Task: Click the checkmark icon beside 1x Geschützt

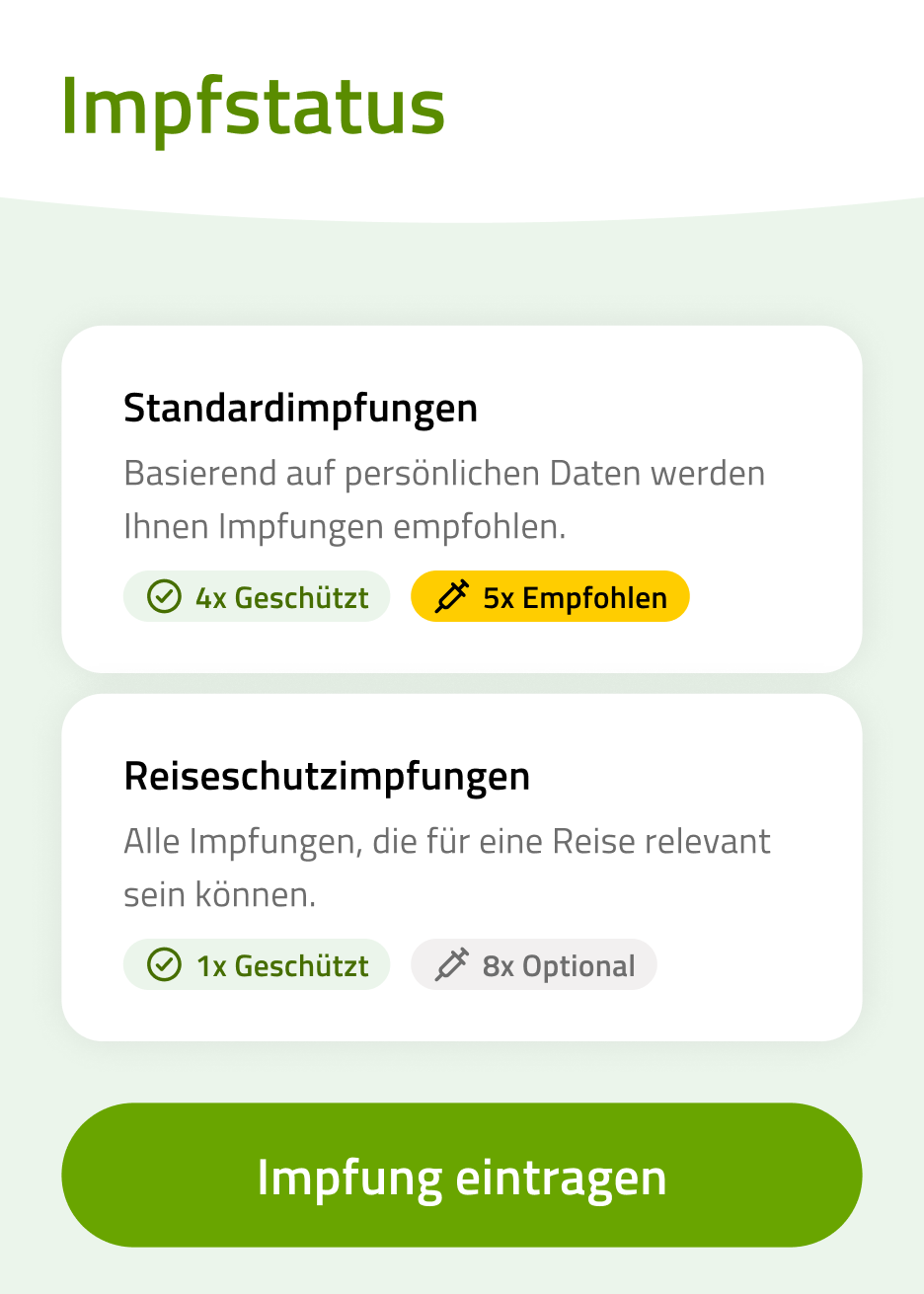Action: click(x=164, y=965)
